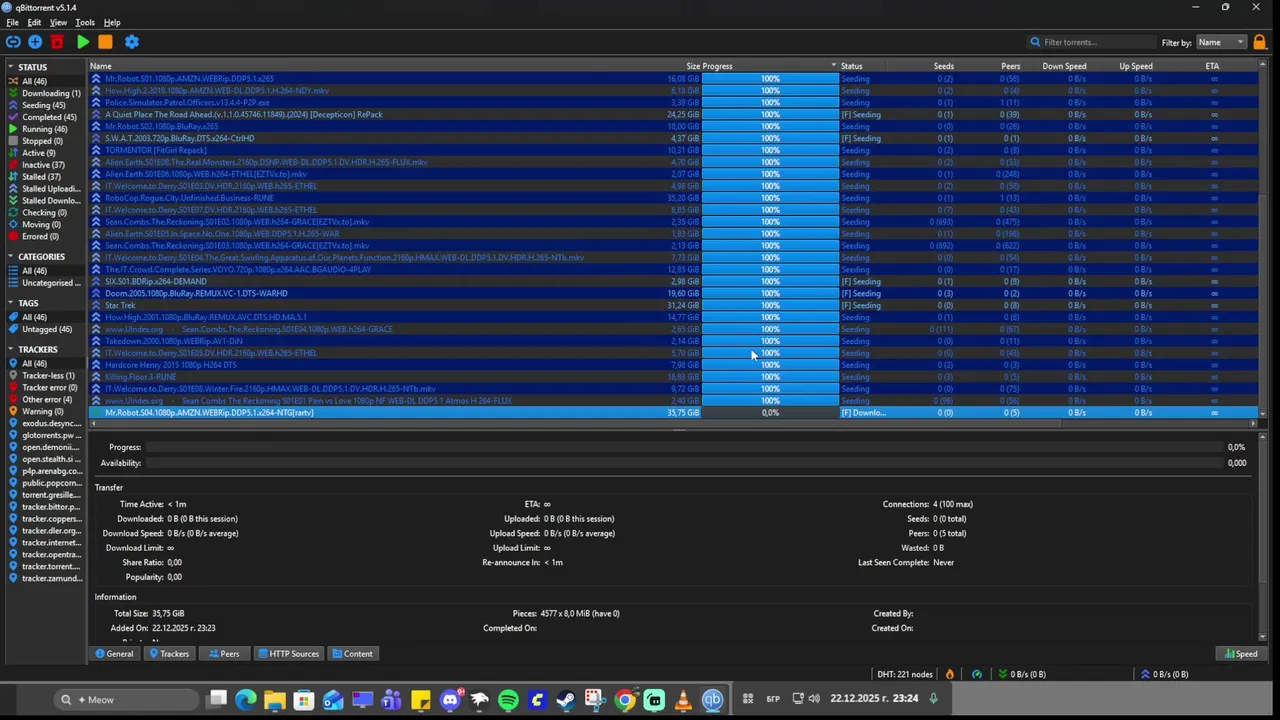1280x720 pixels.
Task: Open Google Chrome from the taskbar
Action: 625,699
